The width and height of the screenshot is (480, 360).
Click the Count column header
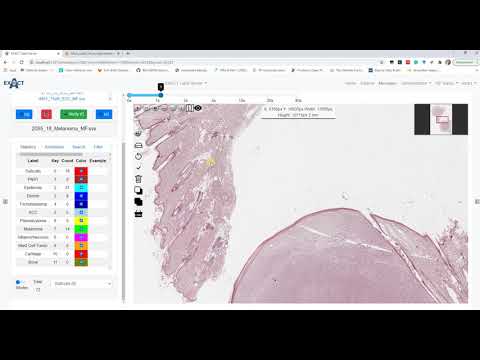tap(67, 161)
